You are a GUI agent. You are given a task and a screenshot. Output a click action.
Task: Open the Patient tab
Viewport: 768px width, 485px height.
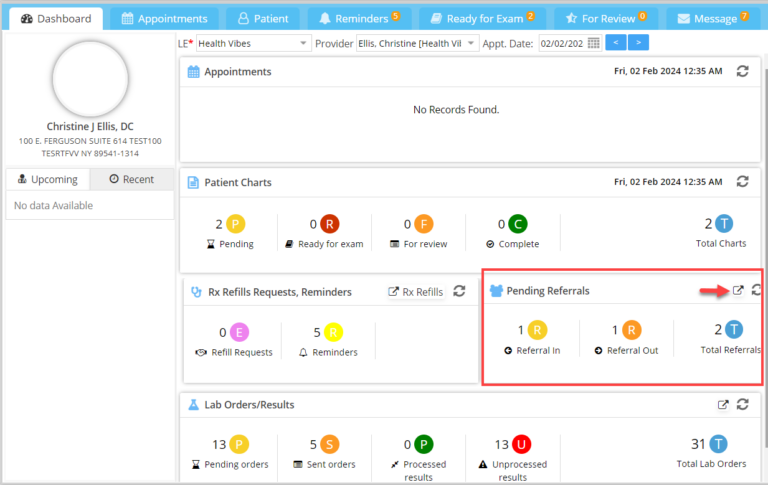pos(263,19)
